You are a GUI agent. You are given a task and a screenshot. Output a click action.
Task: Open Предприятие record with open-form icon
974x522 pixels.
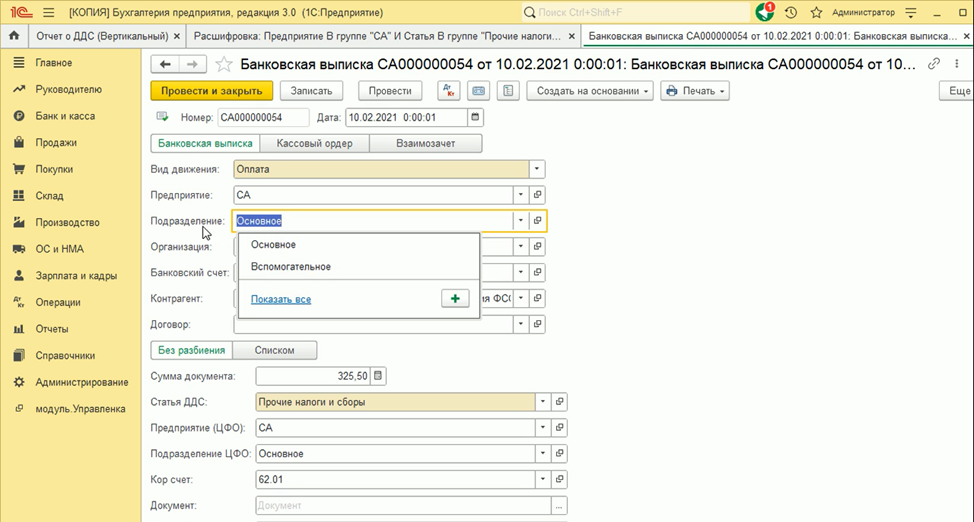[537, 195]
